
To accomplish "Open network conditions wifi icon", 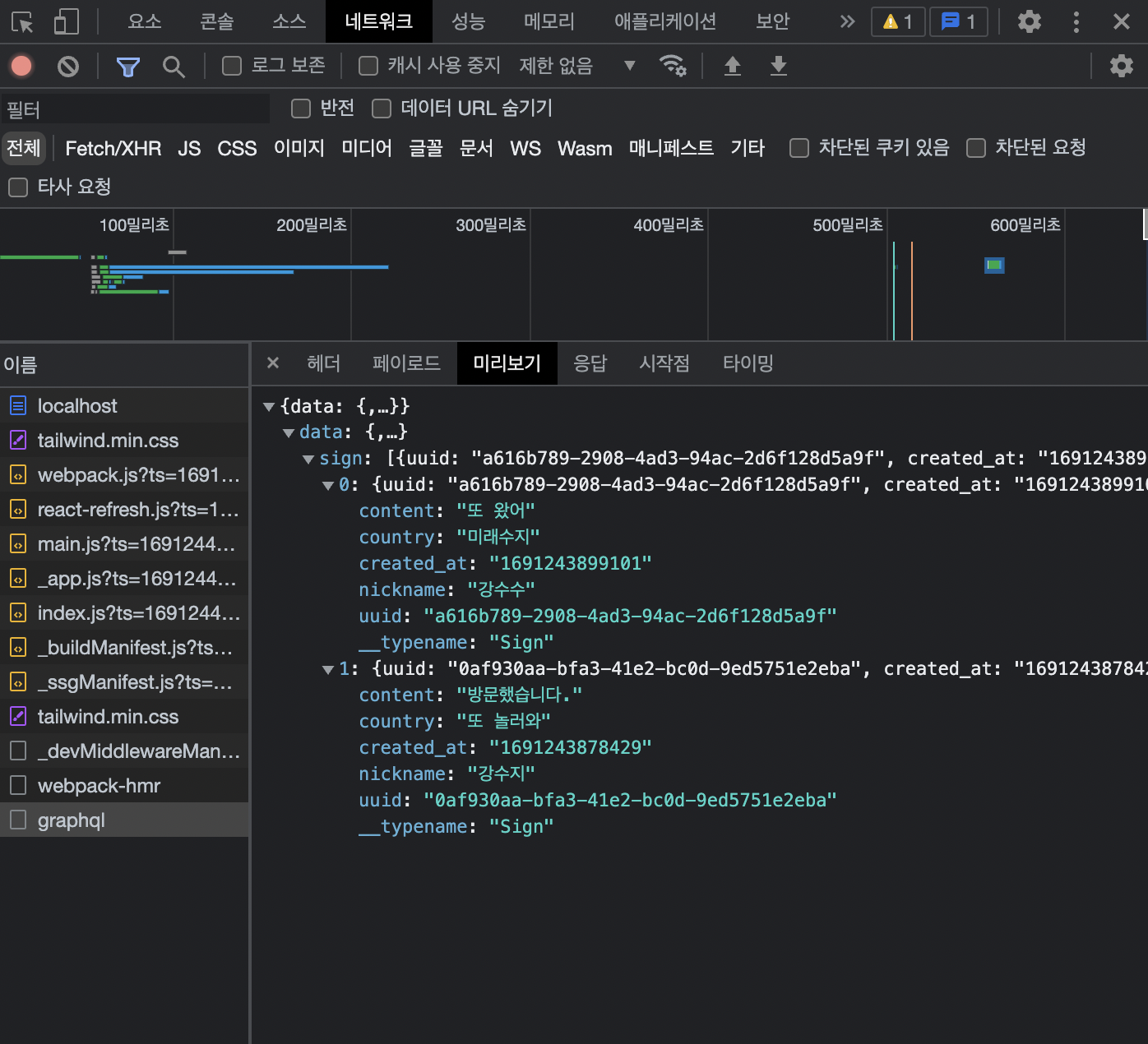I will coord(673,65).
